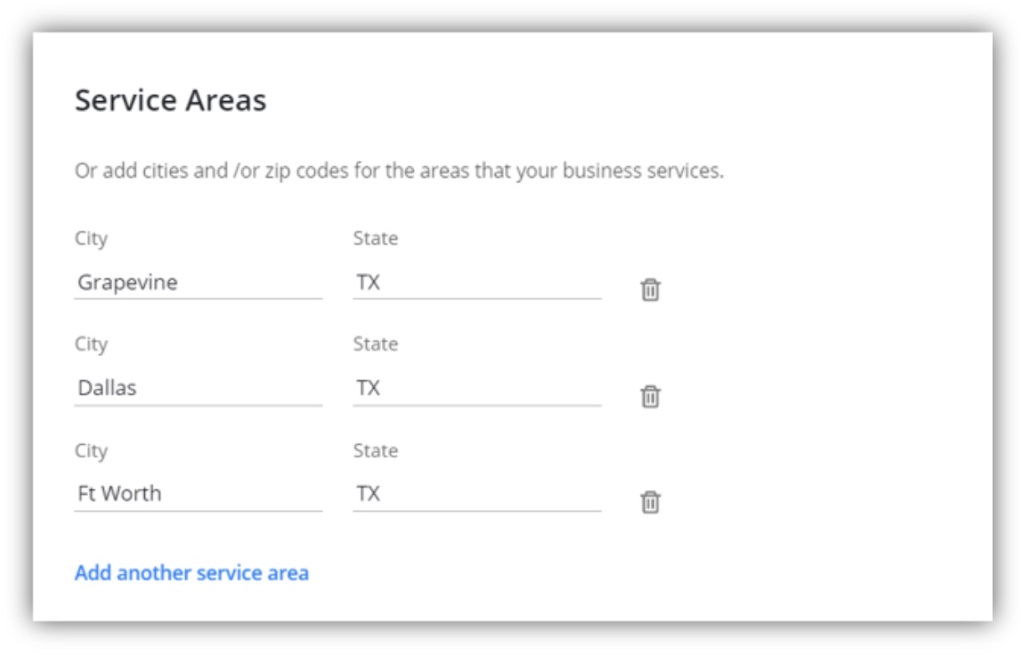Remove the Dallas service area row
Image resolution: width=1024 pixels, height=658 pixels.
click(650, 396)
